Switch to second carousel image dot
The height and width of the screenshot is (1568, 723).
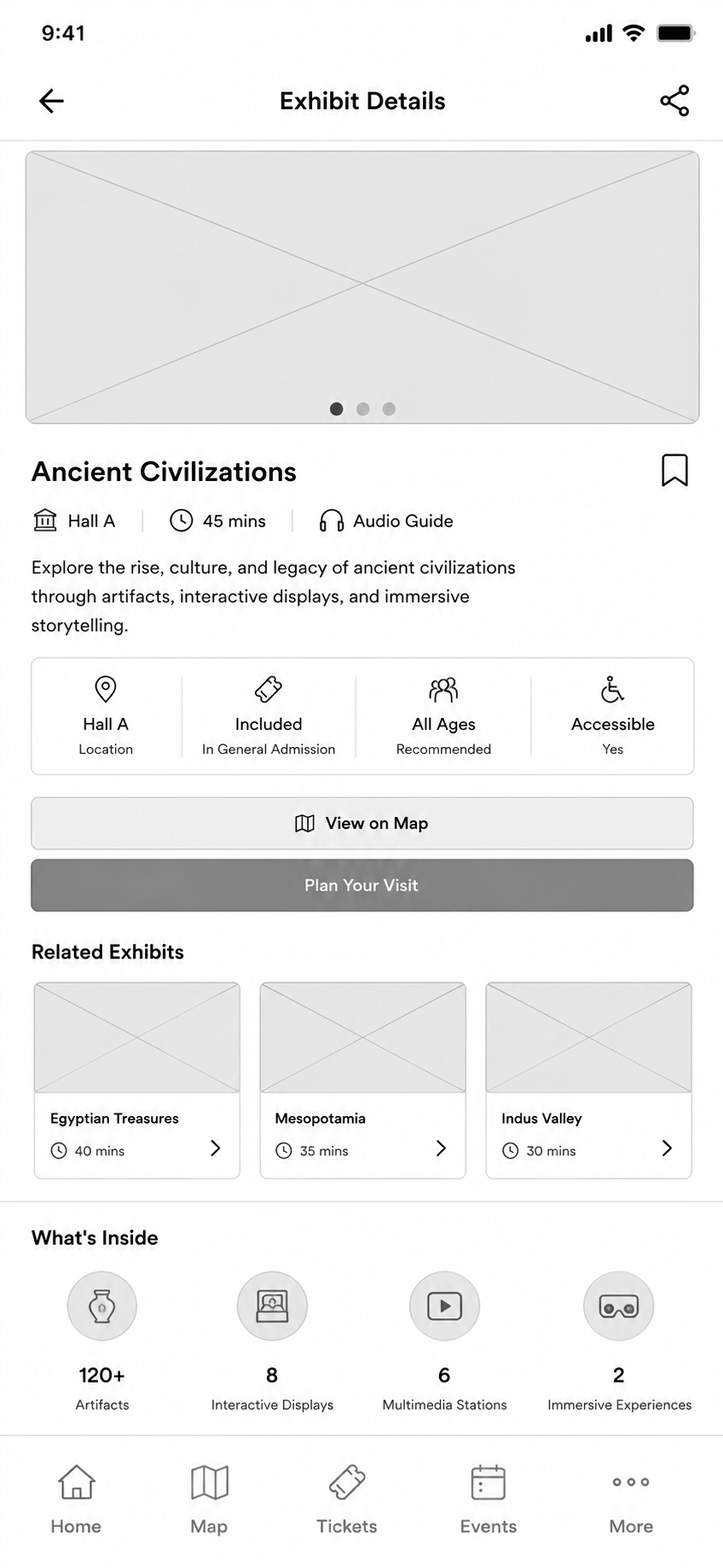coord(363,409)
